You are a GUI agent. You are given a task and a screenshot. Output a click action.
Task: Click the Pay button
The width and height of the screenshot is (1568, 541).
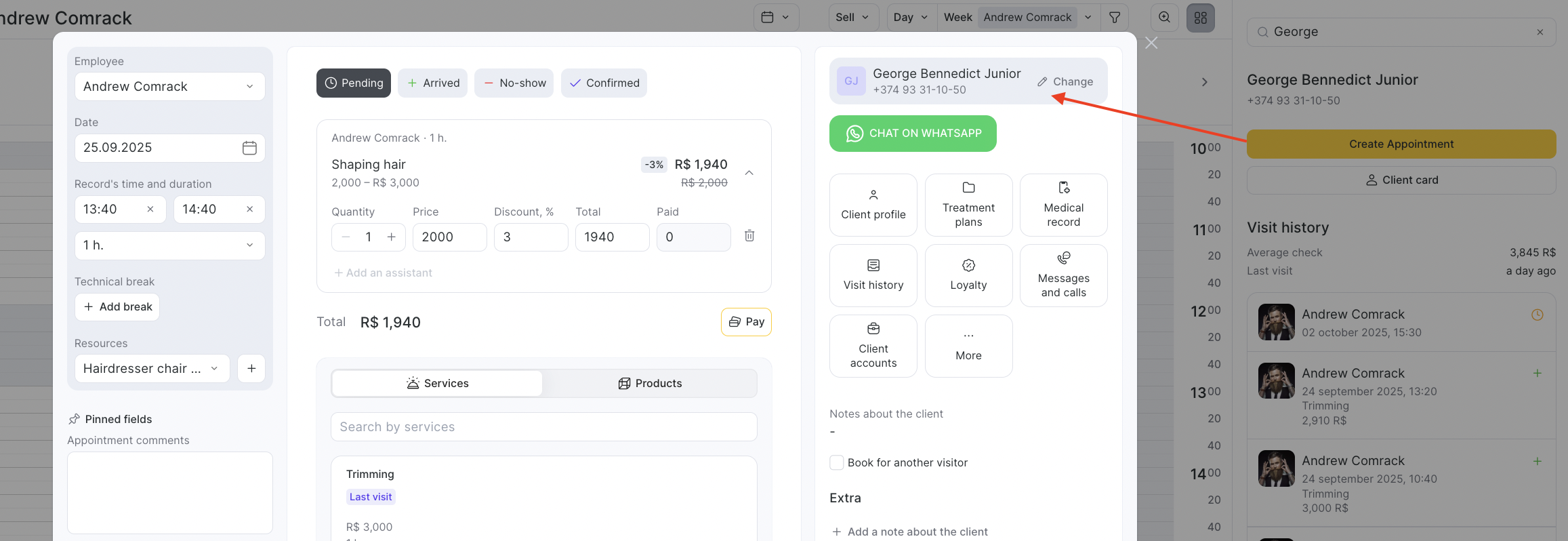[x=746, y=322]
